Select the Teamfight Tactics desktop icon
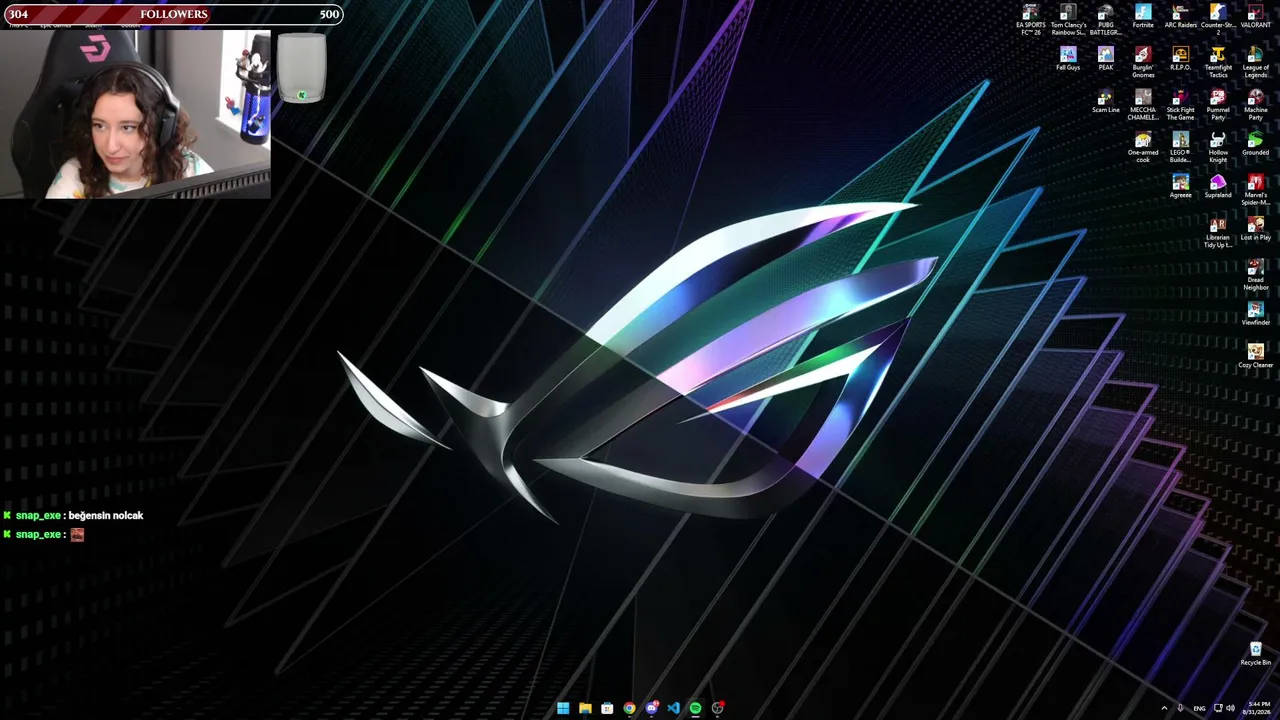Image resolution: width=1280 pixels, height=720 pixels. pos(1218,62)
